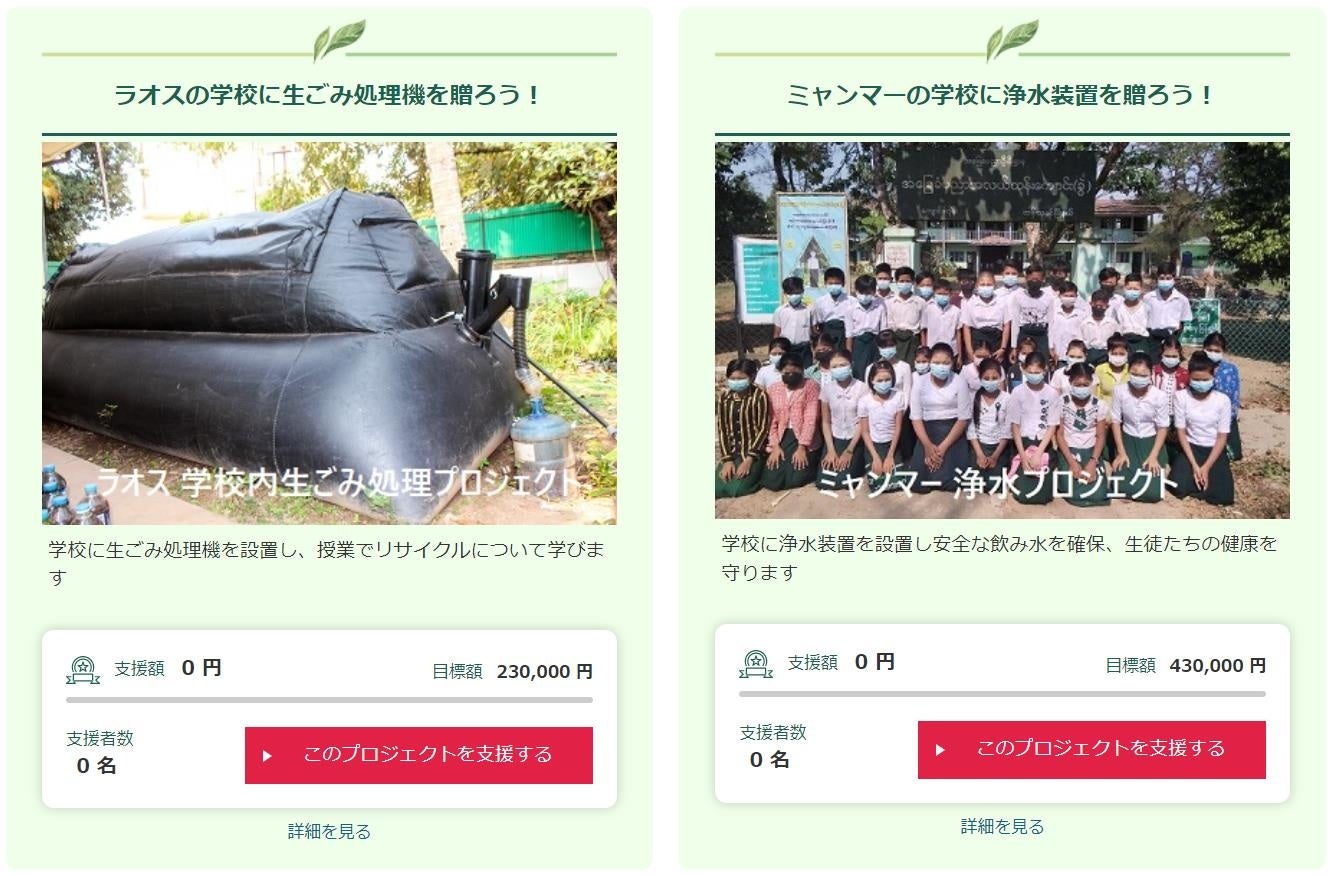Click the heading ラオスの学校に生ごみ処理機を贈ろう！
This screenshot has width=1331, height=876.
click(329, 96)
